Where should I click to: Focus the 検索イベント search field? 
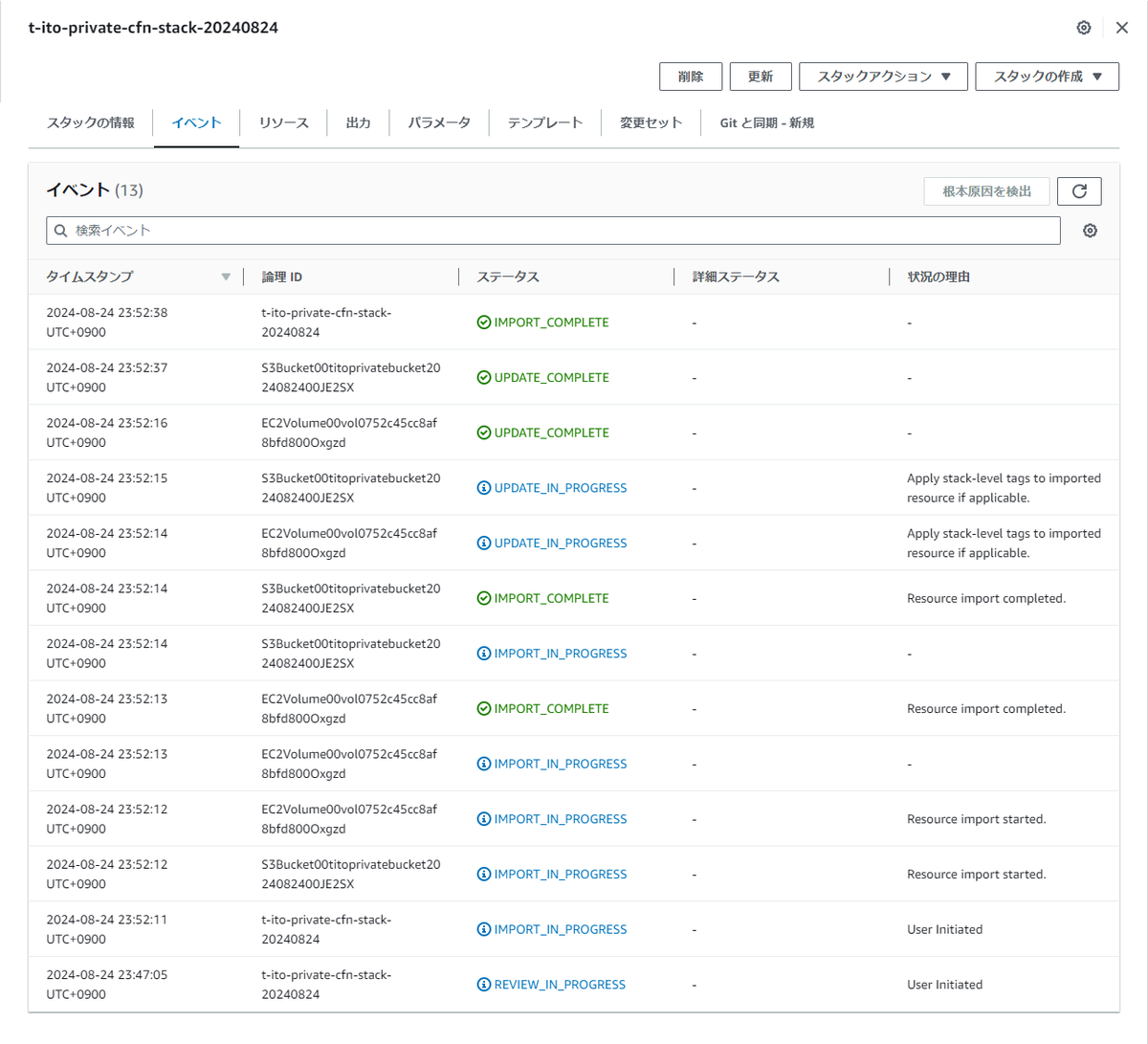(553, 231)
